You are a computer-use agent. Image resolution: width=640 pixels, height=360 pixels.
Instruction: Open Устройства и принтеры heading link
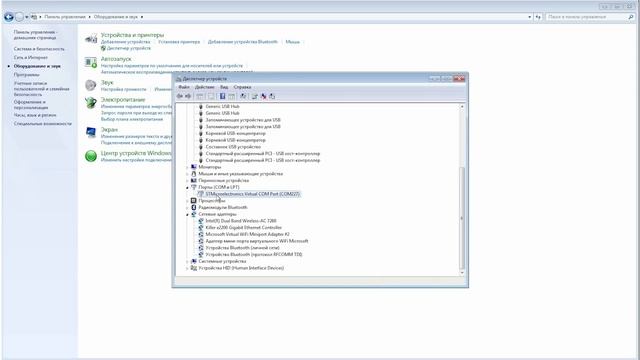132,35
